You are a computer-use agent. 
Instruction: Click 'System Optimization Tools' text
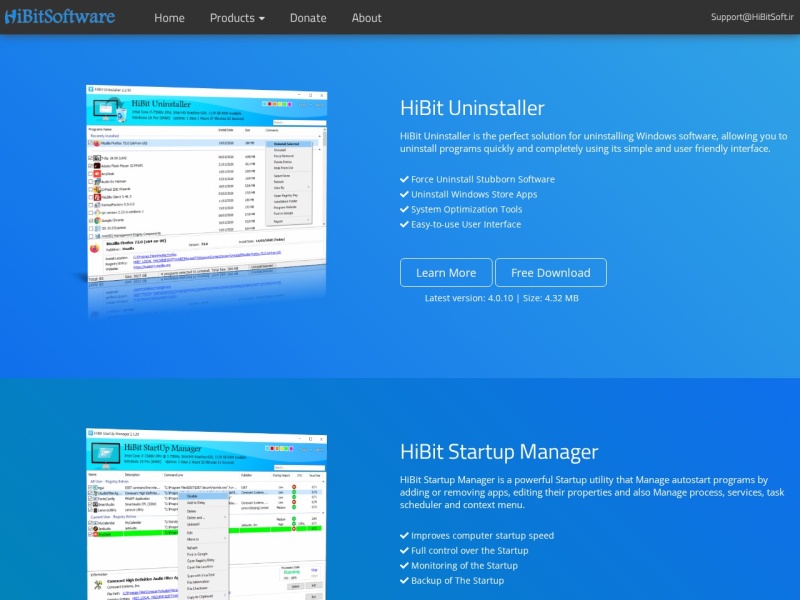466,209
